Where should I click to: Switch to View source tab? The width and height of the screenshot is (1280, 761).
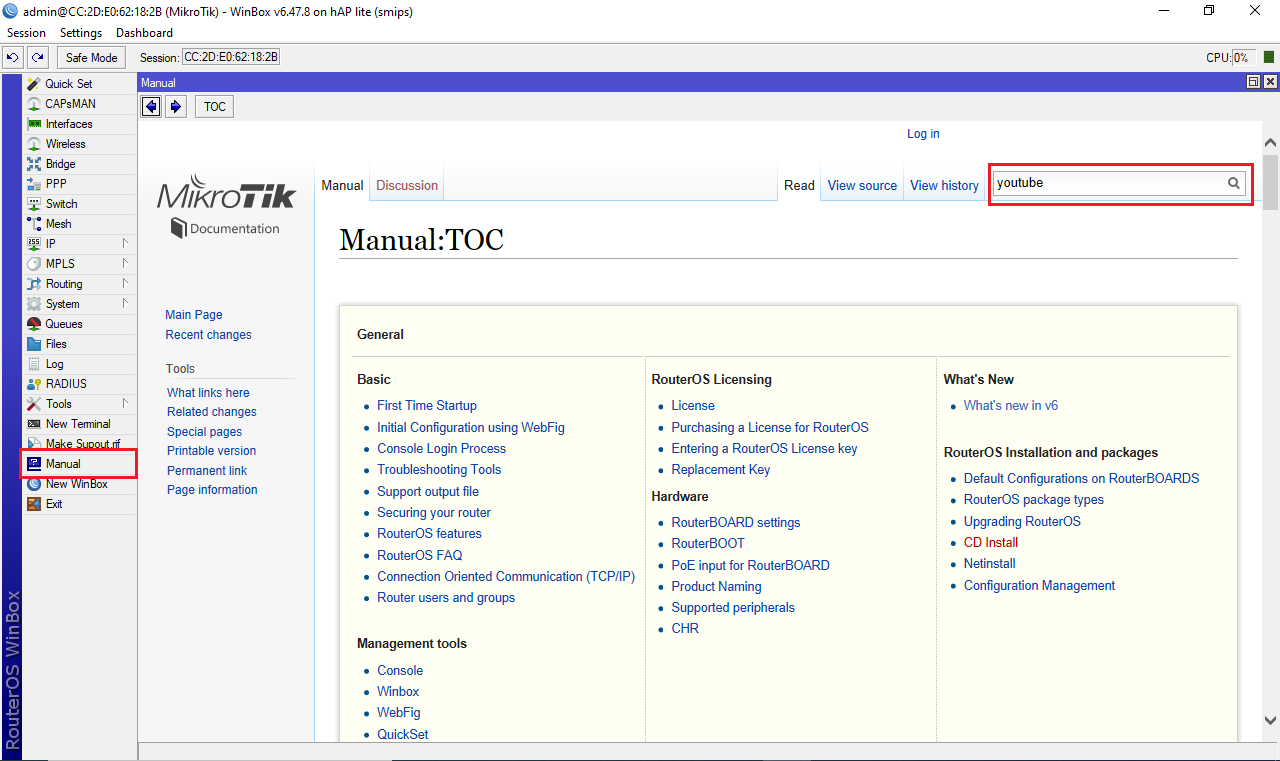pyautogui.click(x=862, y=185)
